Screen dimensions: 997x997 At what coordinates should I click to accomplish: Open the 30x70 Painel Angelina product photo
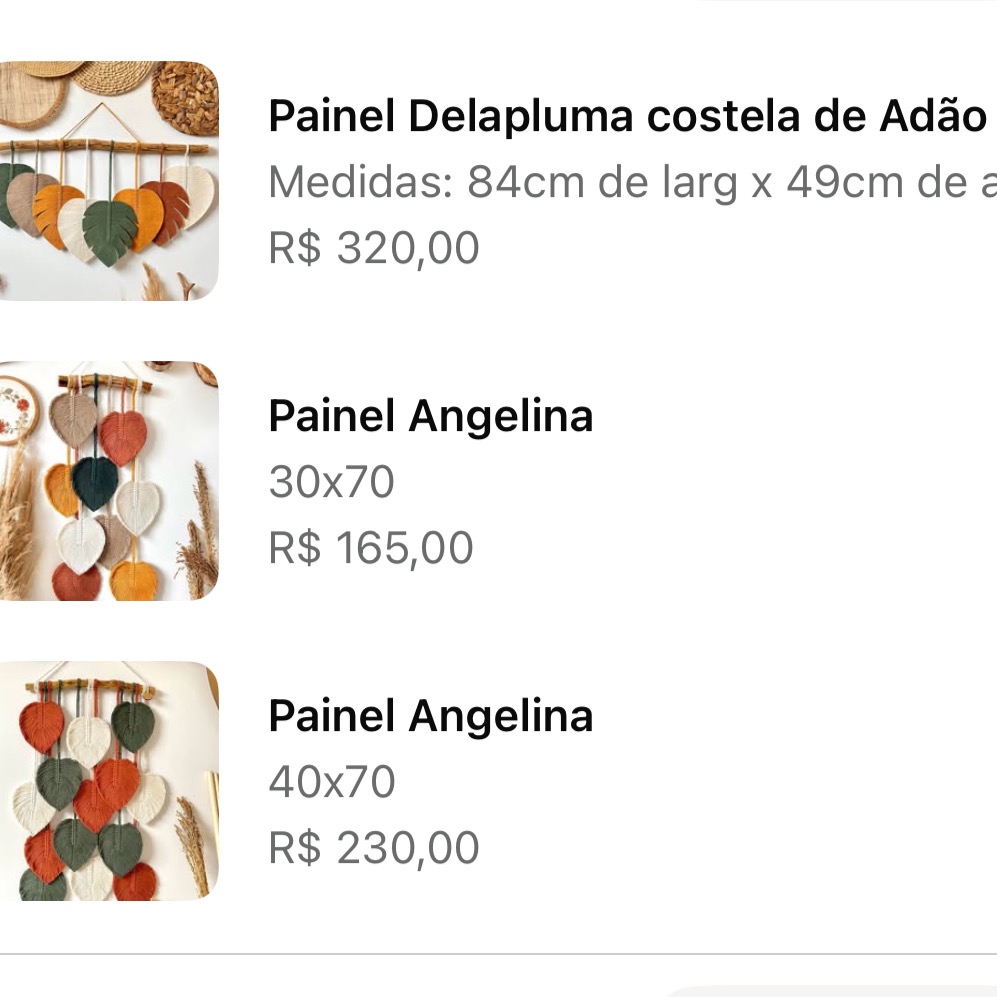(108, 480)
